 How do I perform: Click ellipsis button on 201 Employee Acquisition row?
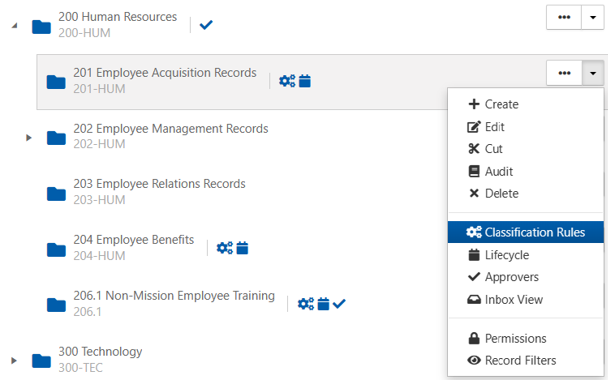coord(564,73)
